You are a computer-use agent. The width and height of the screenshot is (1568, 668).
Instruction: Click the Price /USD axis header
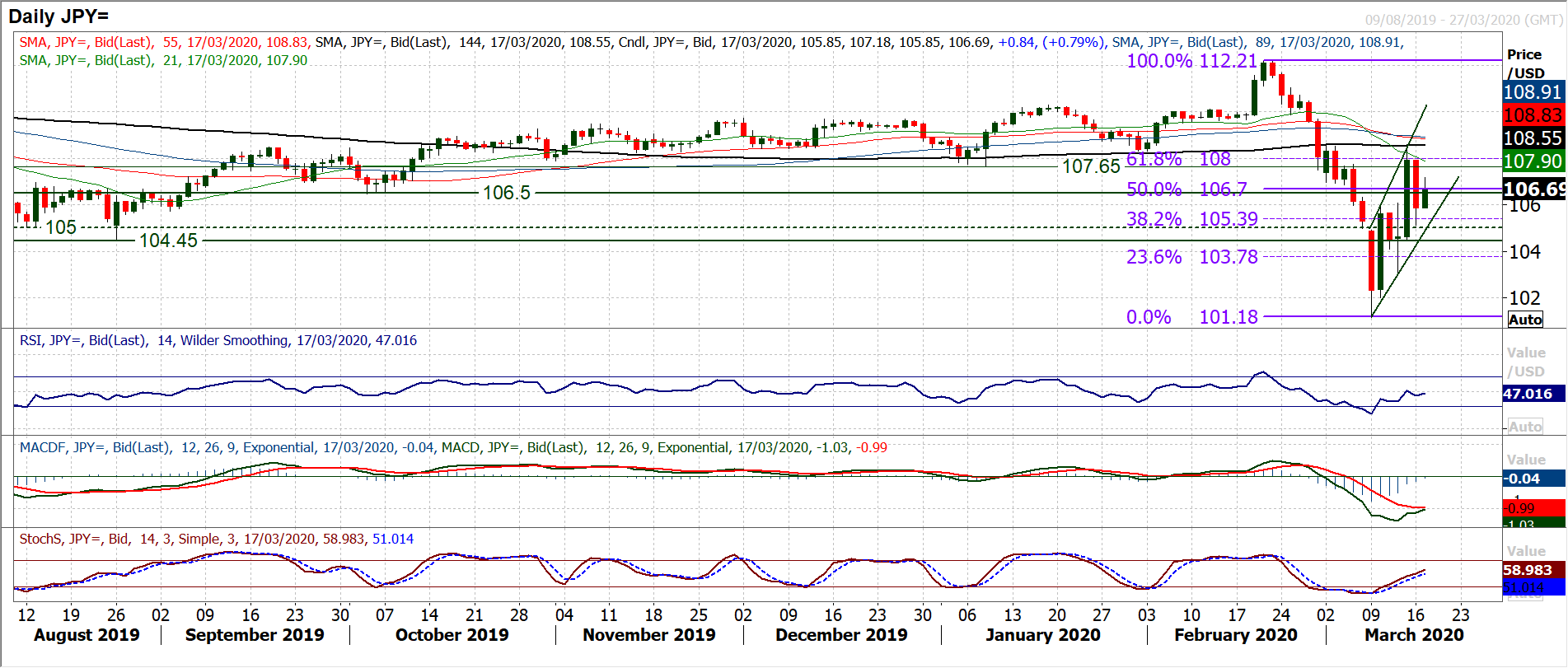pos(1525,63)
